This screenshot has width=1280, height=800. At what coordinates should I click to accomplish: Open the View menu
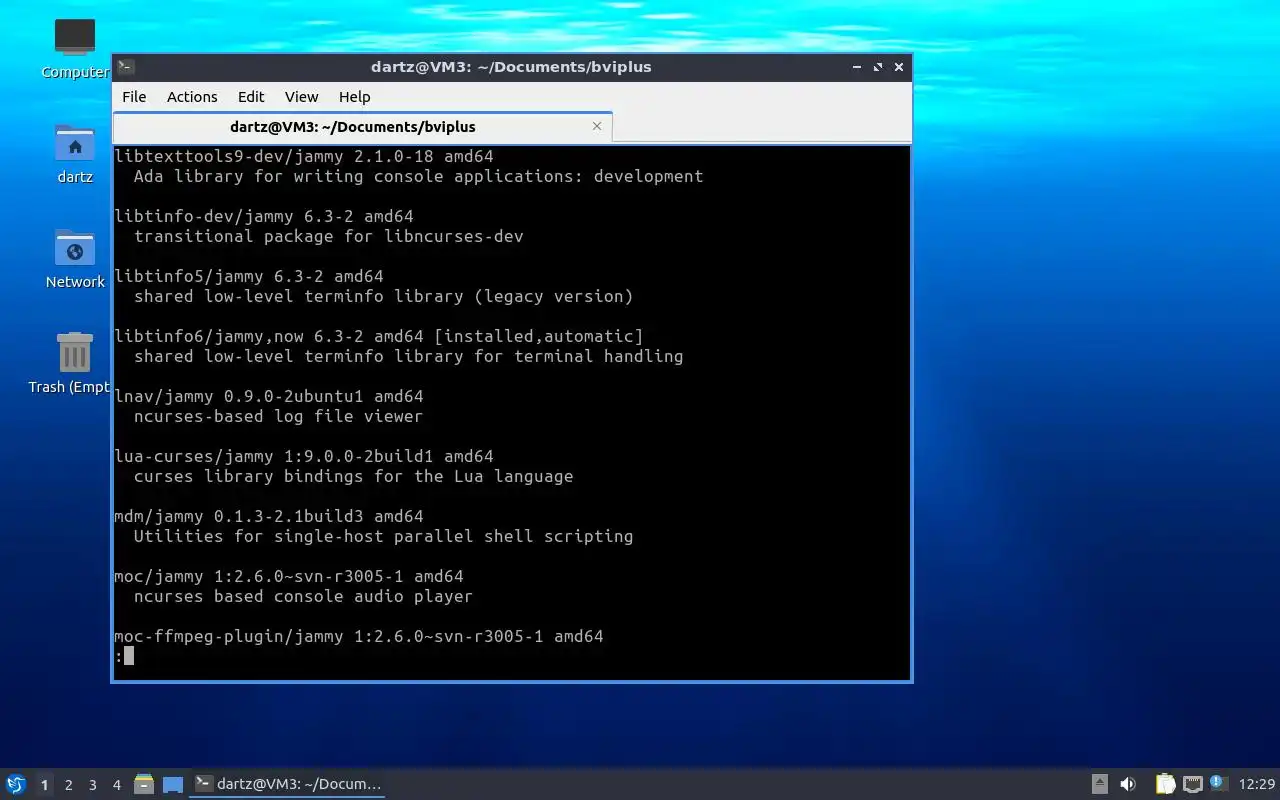tap(301, 97)
